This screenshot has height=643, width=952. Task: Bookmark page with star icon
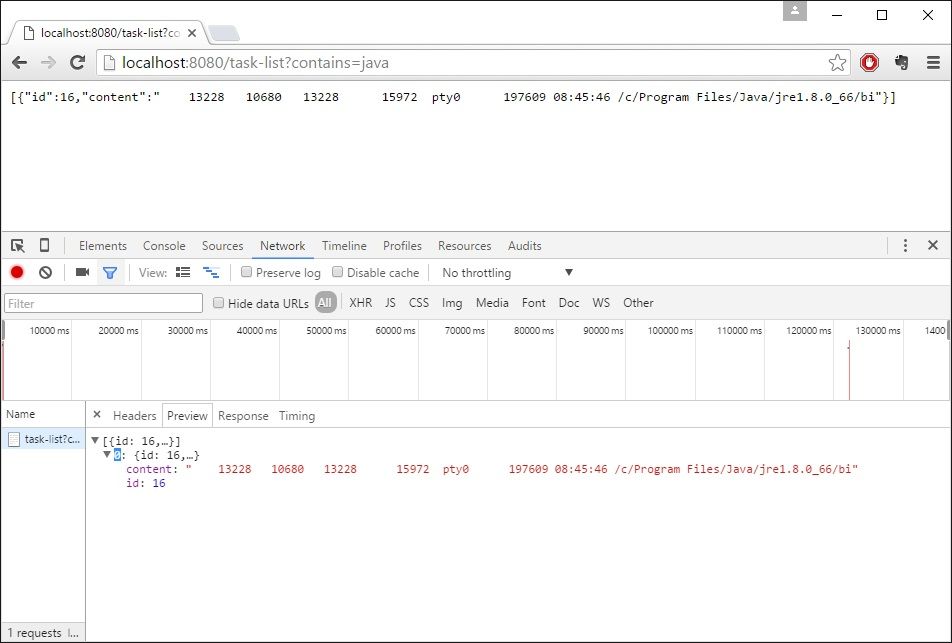coord(837,63)
